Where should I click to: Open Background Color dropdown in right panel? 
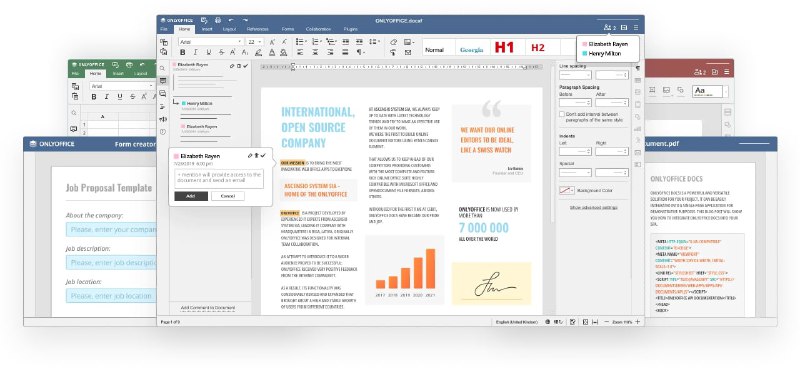567,190
